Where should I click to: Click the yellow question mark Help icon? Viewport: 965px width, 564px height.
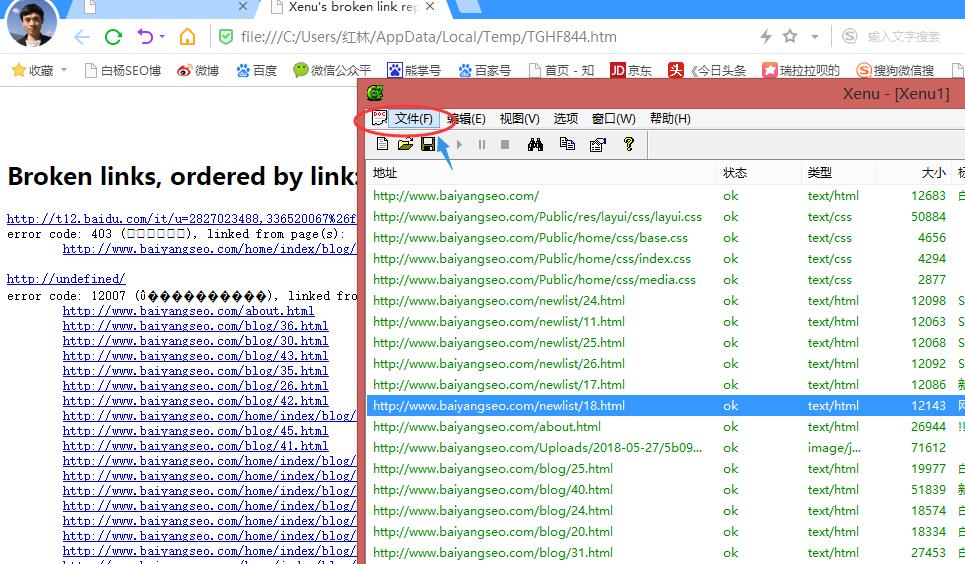pos(628,144)
